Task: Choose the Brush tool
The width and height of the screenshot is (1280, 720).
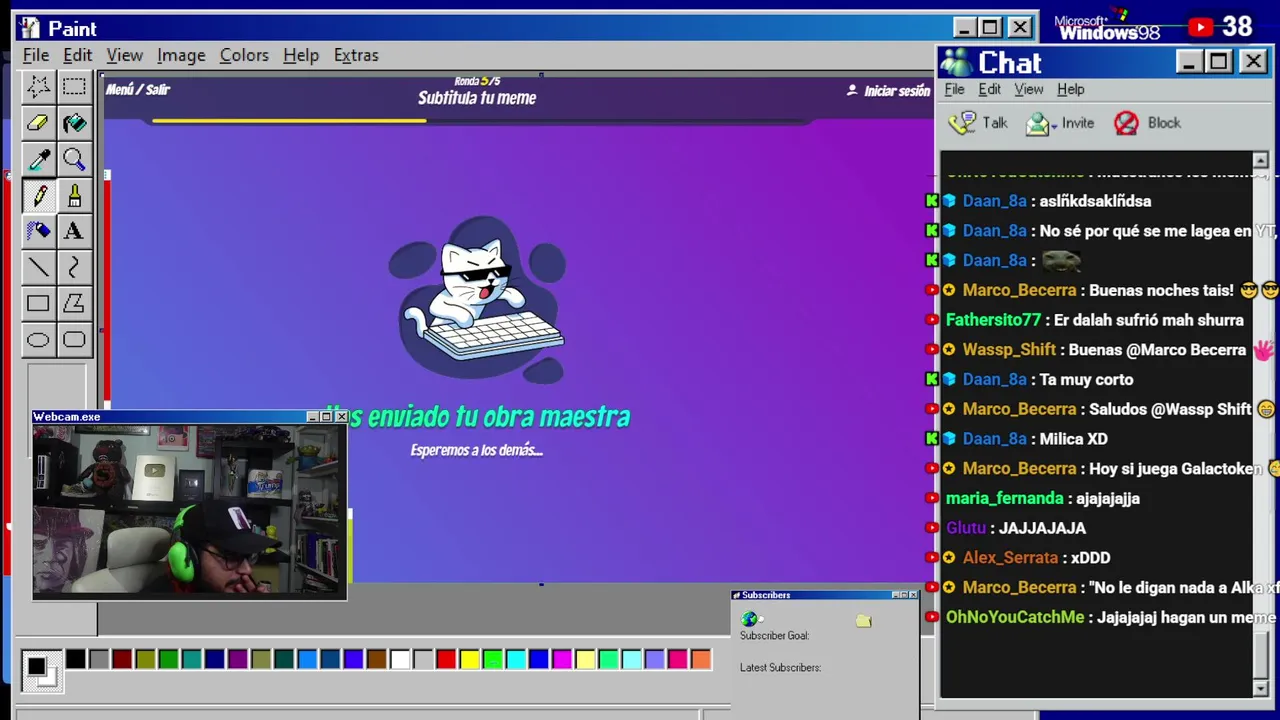Action: pos(74,195)
